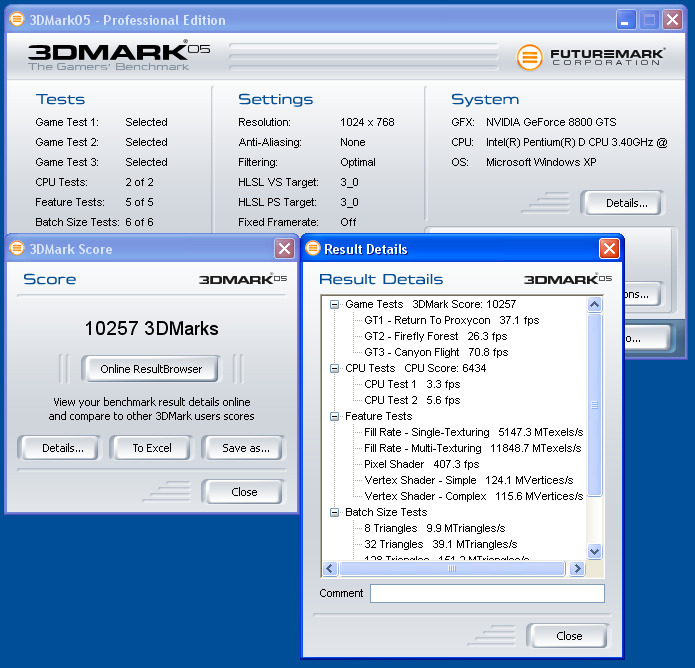Select Vertex Shader - Simple row

click(469, 480)
